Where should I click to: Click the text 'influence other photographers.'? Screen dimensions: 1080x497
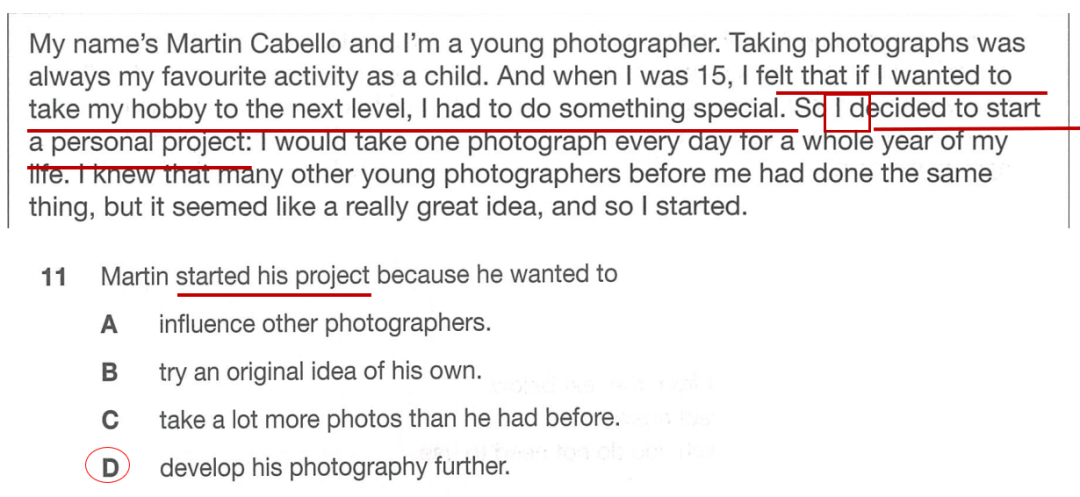[x=325, y=324]
